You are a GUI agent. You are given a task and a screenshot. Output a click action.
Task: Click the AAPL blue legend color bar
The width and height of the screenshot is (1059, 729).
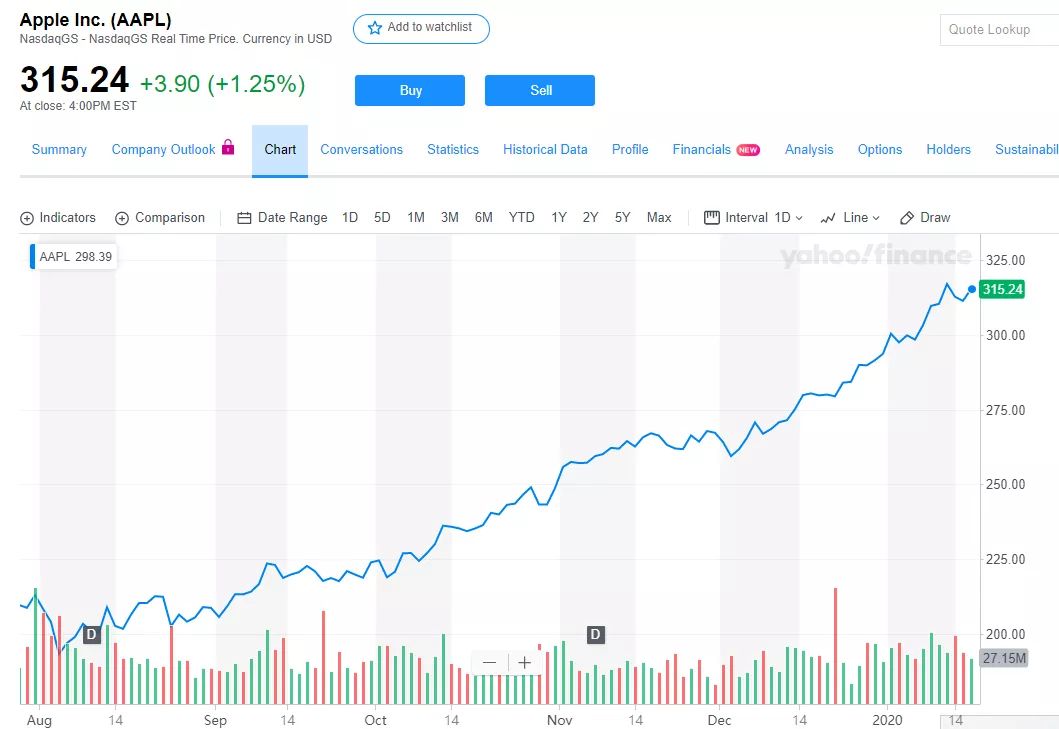[x=33, y=257]
